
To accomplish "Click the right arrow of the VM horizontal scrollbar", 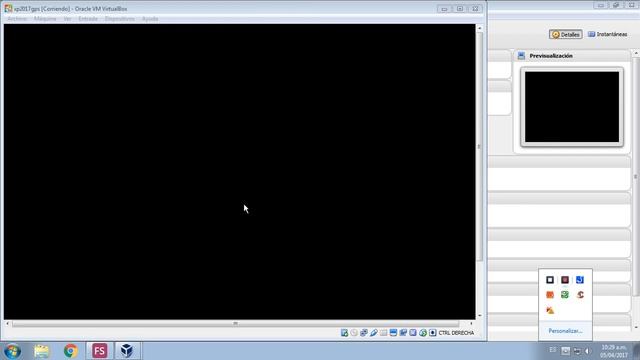I will pyautogui.click(x=471, y=324).
